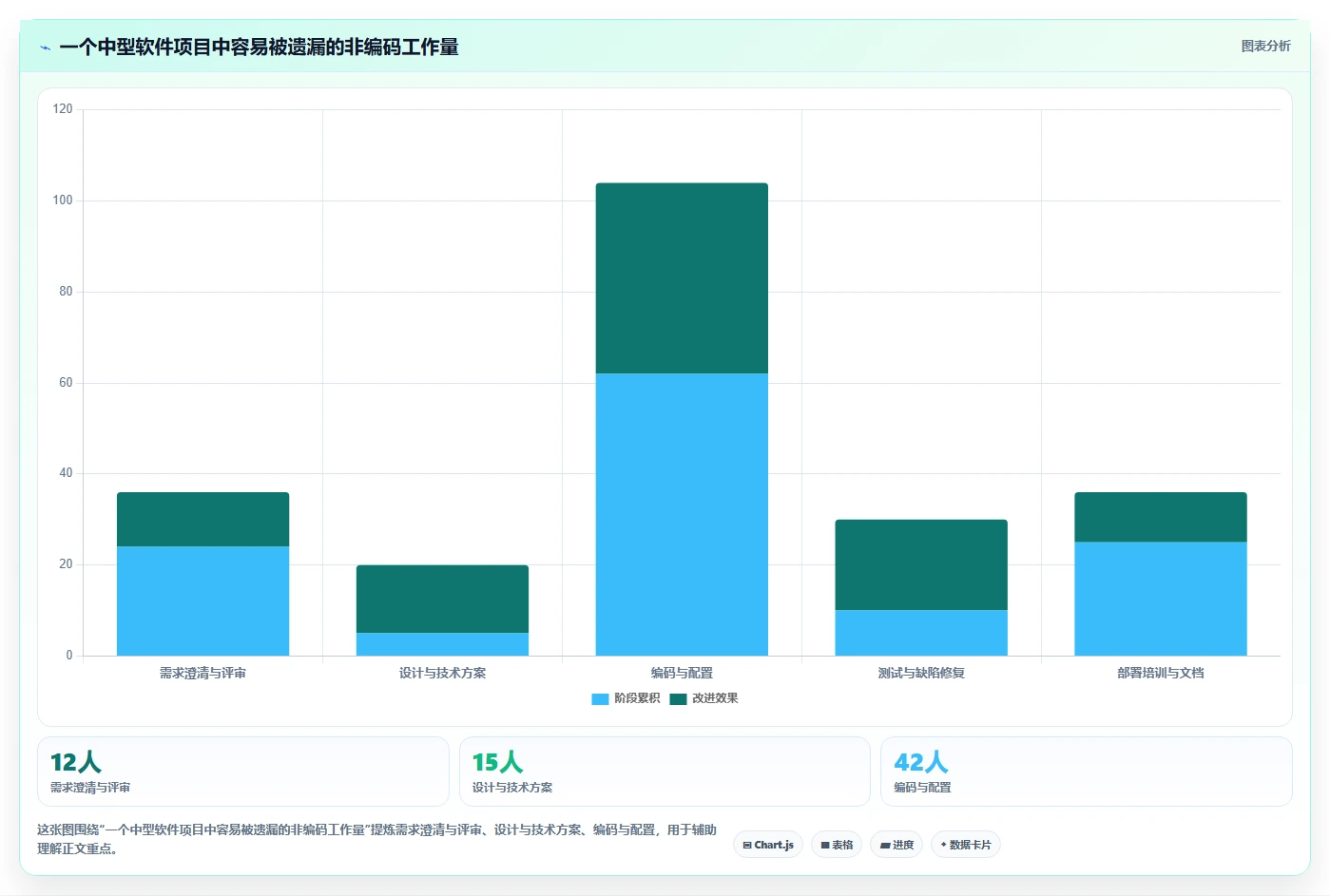Click the dark green segment for 需求澄清与评审
Viewport: 1330px width, 896px height.
tap(202, 519)
